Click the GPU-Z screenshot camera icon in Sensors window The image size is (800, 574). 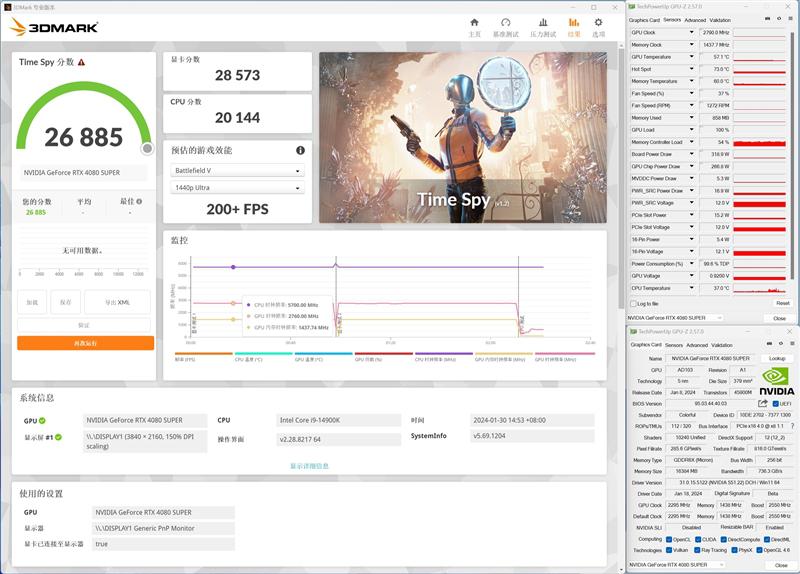coord(768,19)
